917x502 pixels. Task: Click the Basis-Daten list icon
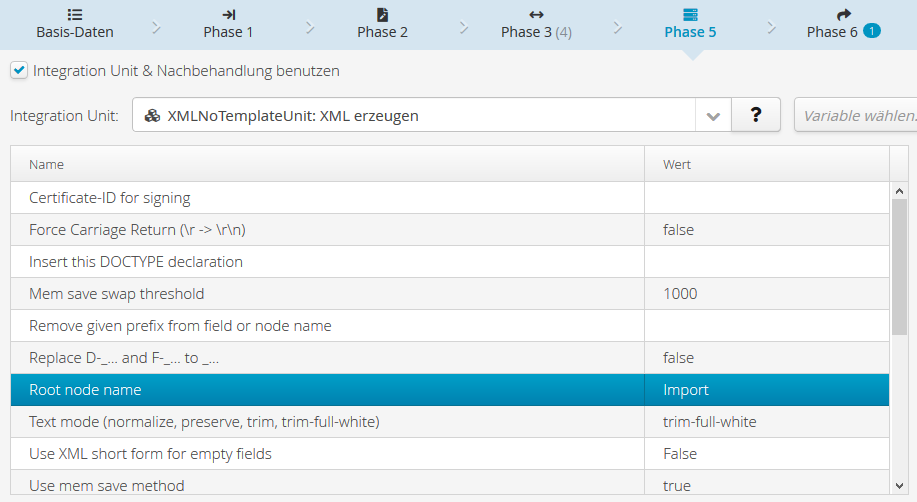[75, 14]
